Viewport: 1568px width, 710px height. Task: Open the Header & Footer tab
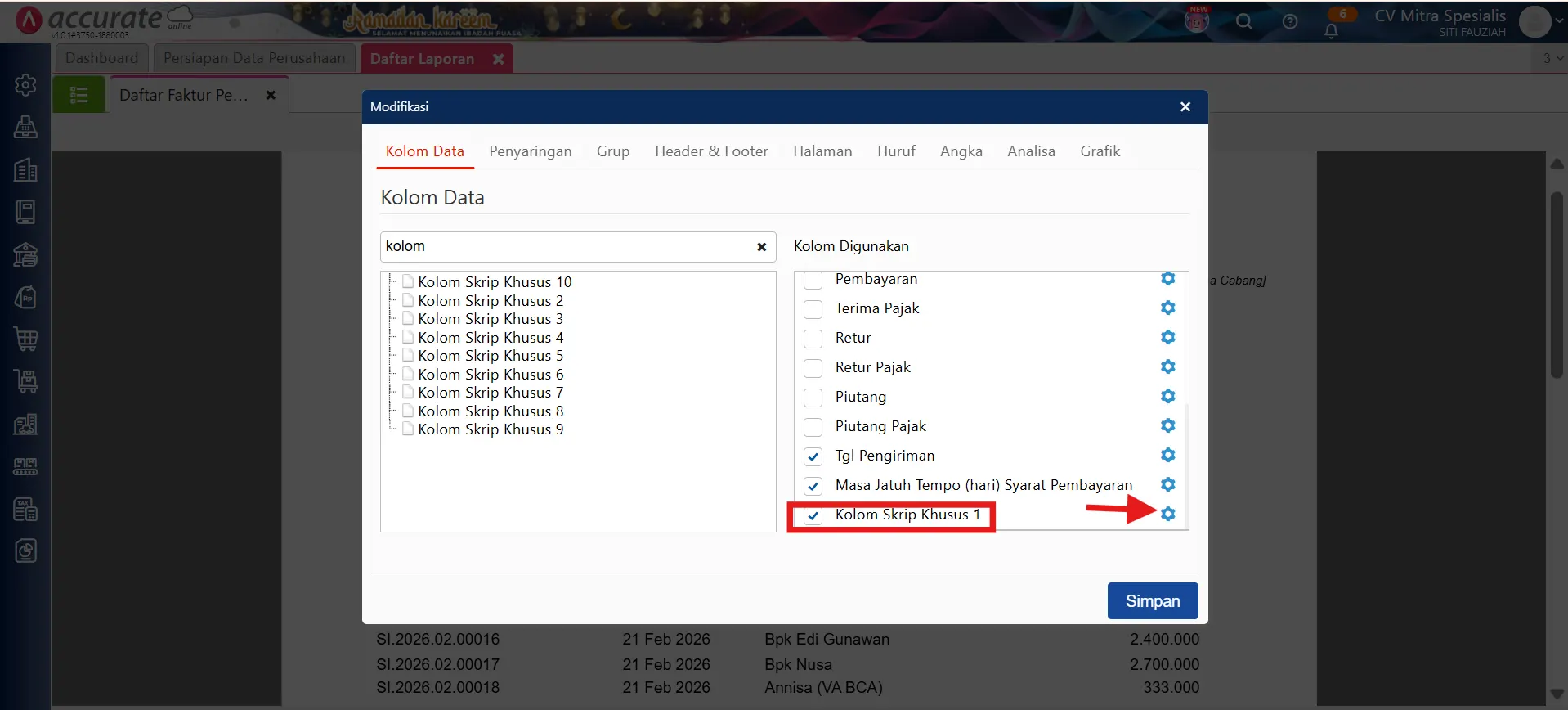click(710, 151)
